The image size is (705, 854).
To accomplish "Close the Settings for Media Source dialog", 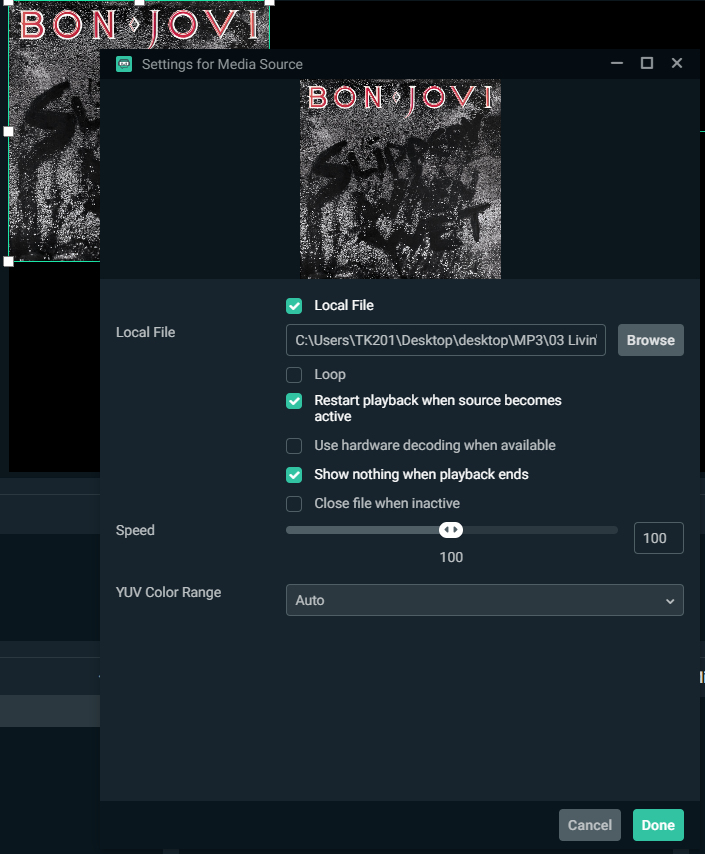I will coord(677,63).
